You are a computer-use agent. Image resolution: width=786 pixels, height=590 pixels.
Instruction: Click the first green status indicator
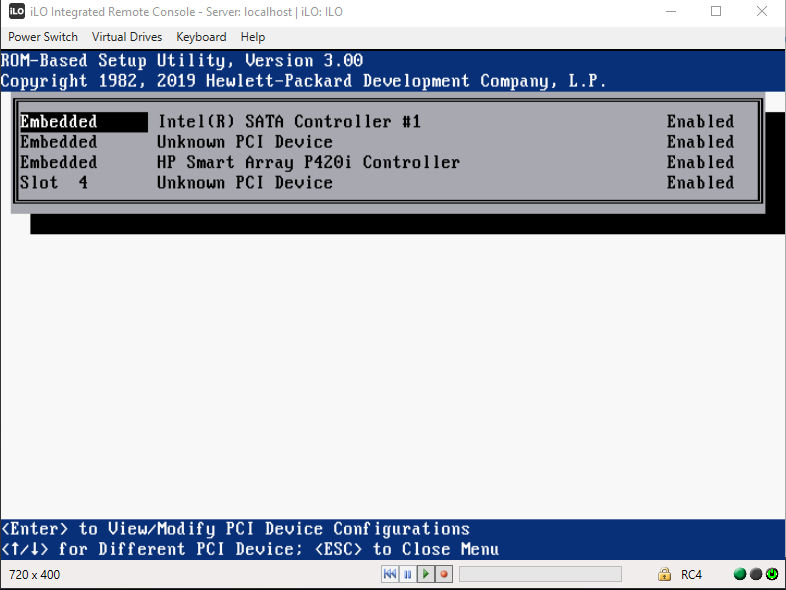pos(739,574)
